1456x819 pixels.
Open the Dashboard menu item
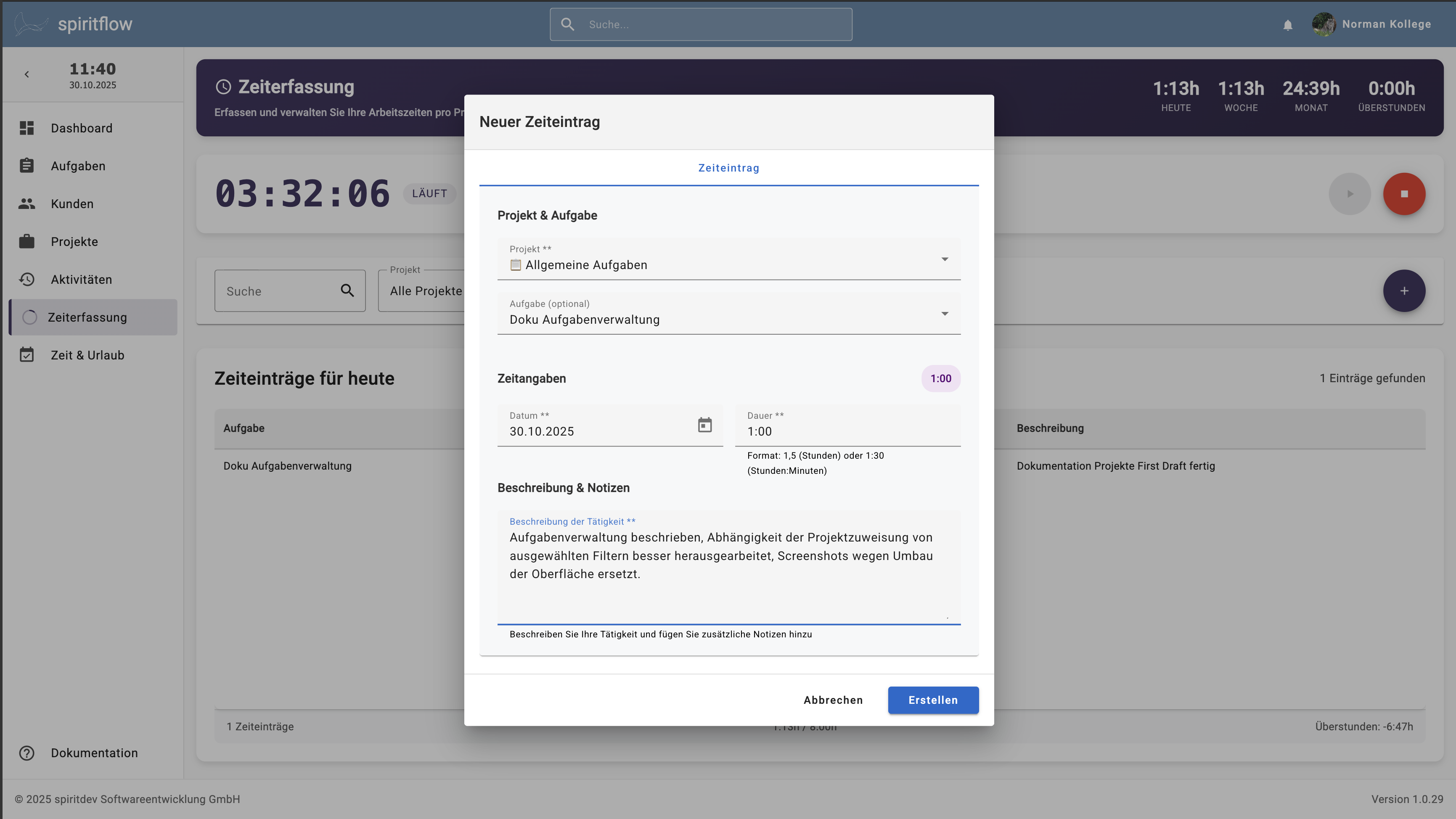pos(93,128)
